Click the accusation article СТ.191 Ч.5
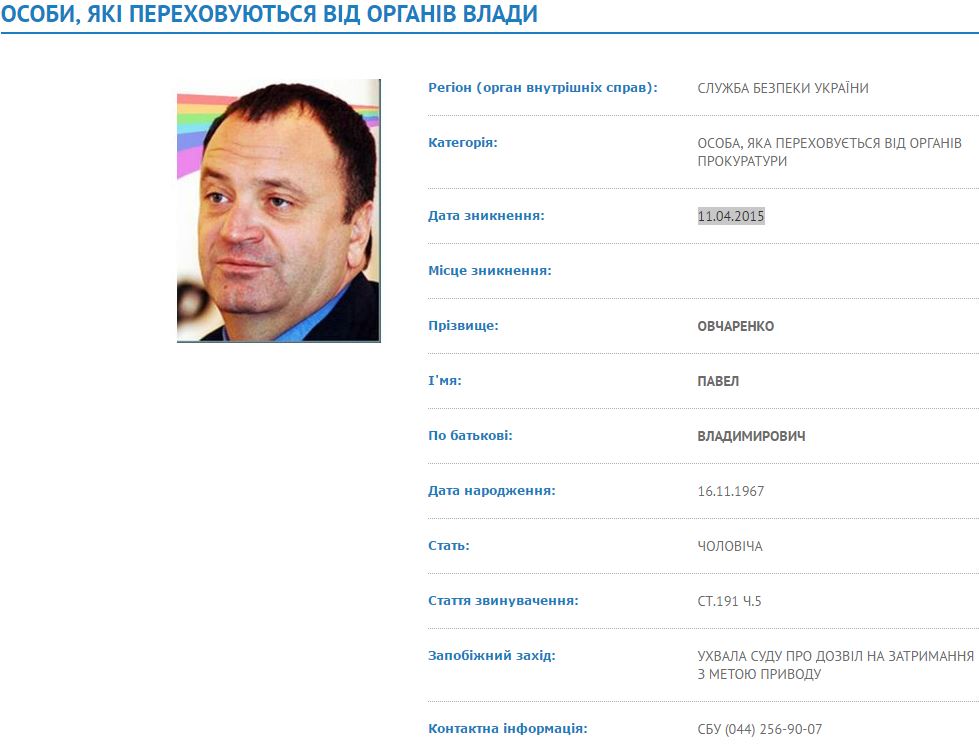 coord(729,601)
